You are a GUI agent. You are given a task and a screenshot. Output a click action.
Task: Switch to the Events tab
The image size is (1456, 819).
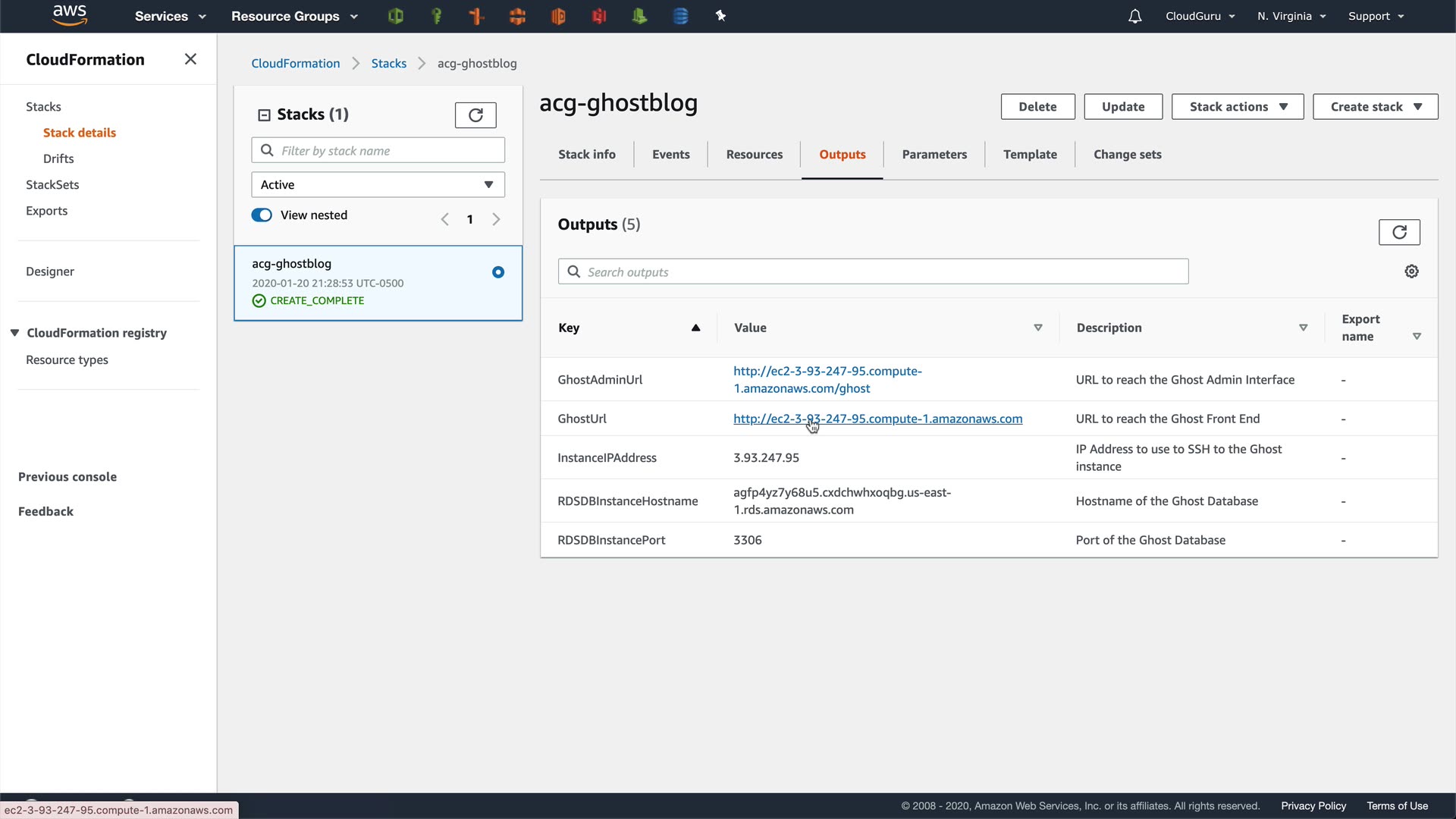pos(670,155)
